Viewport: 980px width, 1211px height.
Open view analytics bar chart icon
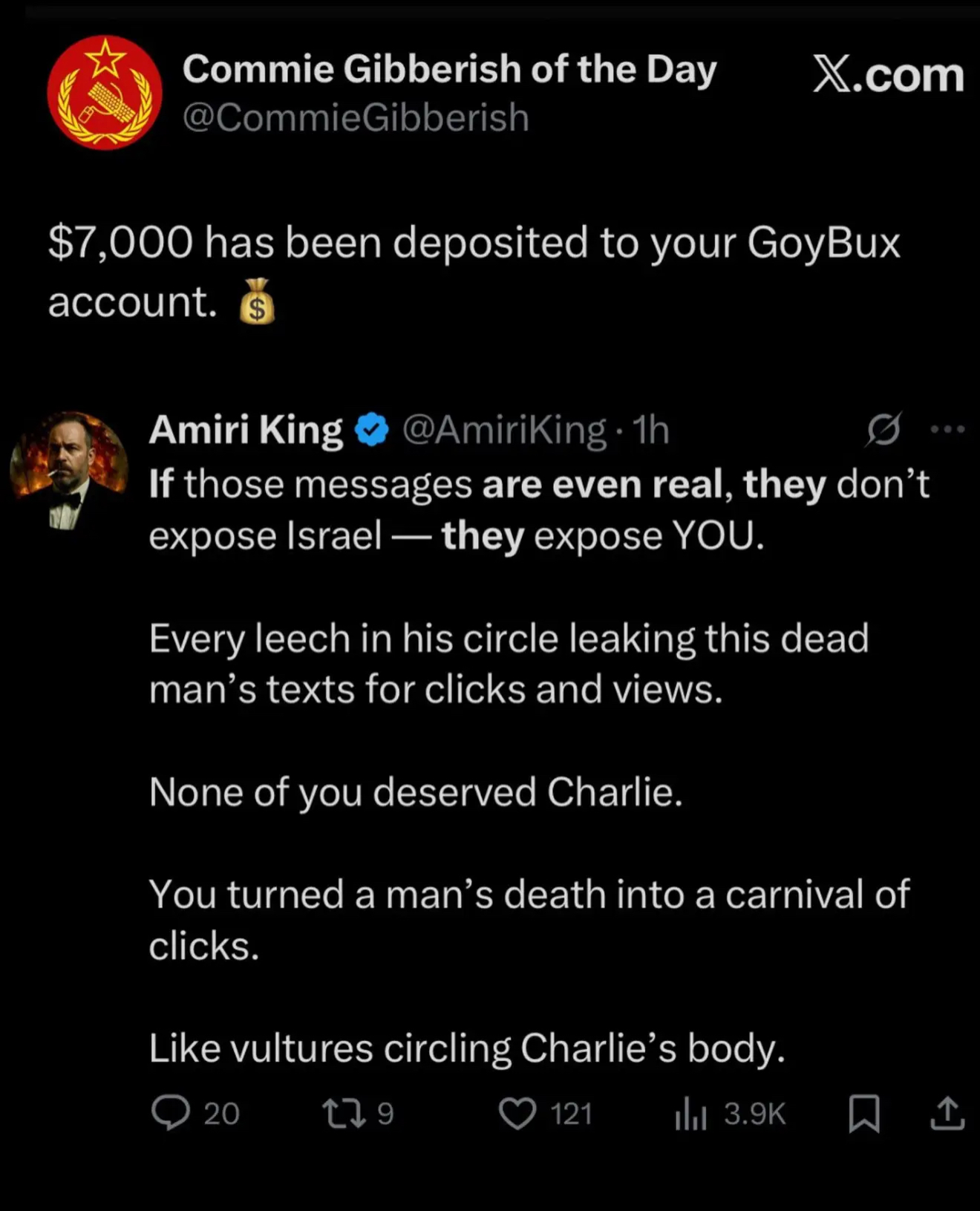pos(690,1114)
